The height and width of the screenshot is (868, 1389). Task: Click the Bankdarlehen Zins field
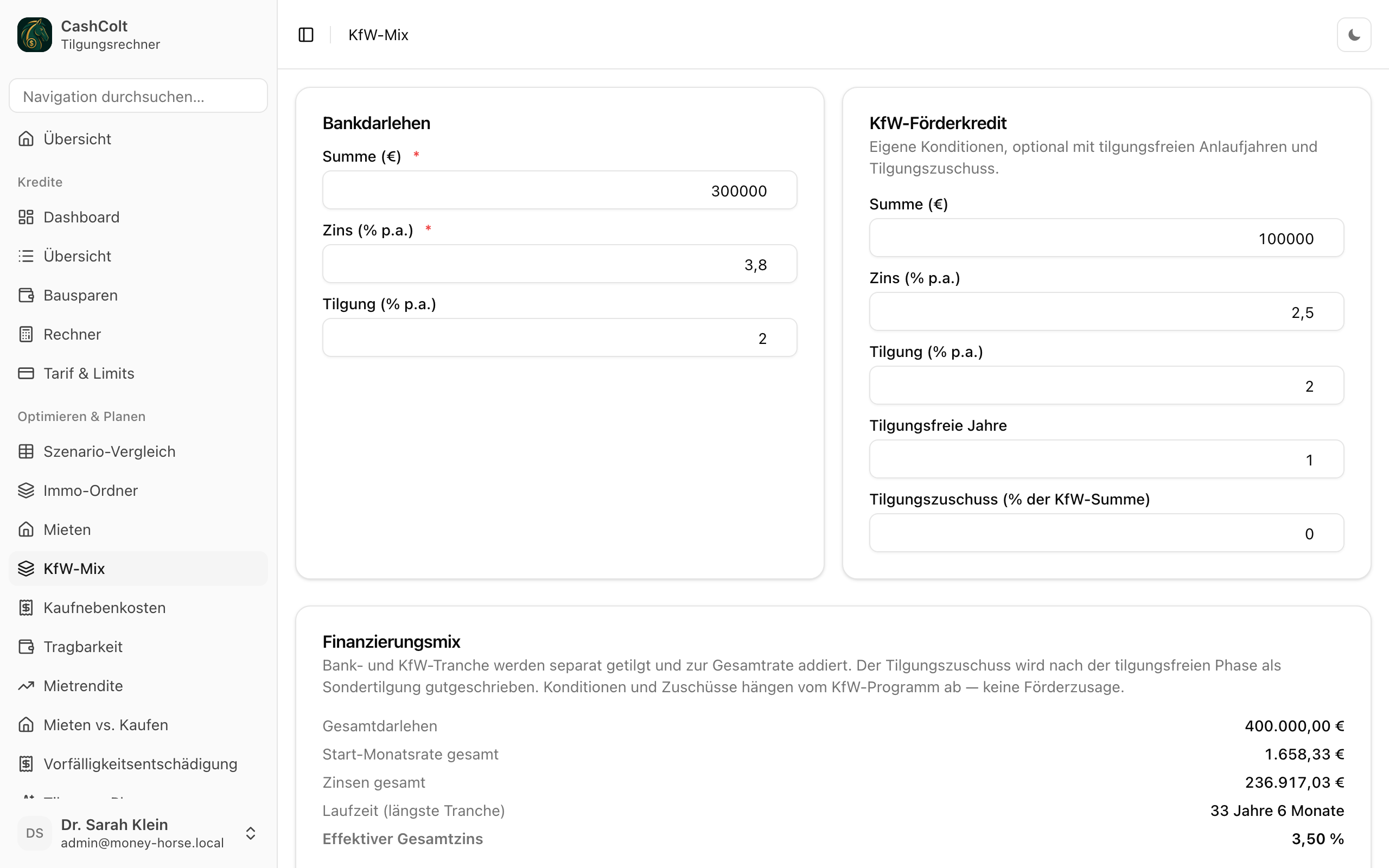[x=559, y=264]
